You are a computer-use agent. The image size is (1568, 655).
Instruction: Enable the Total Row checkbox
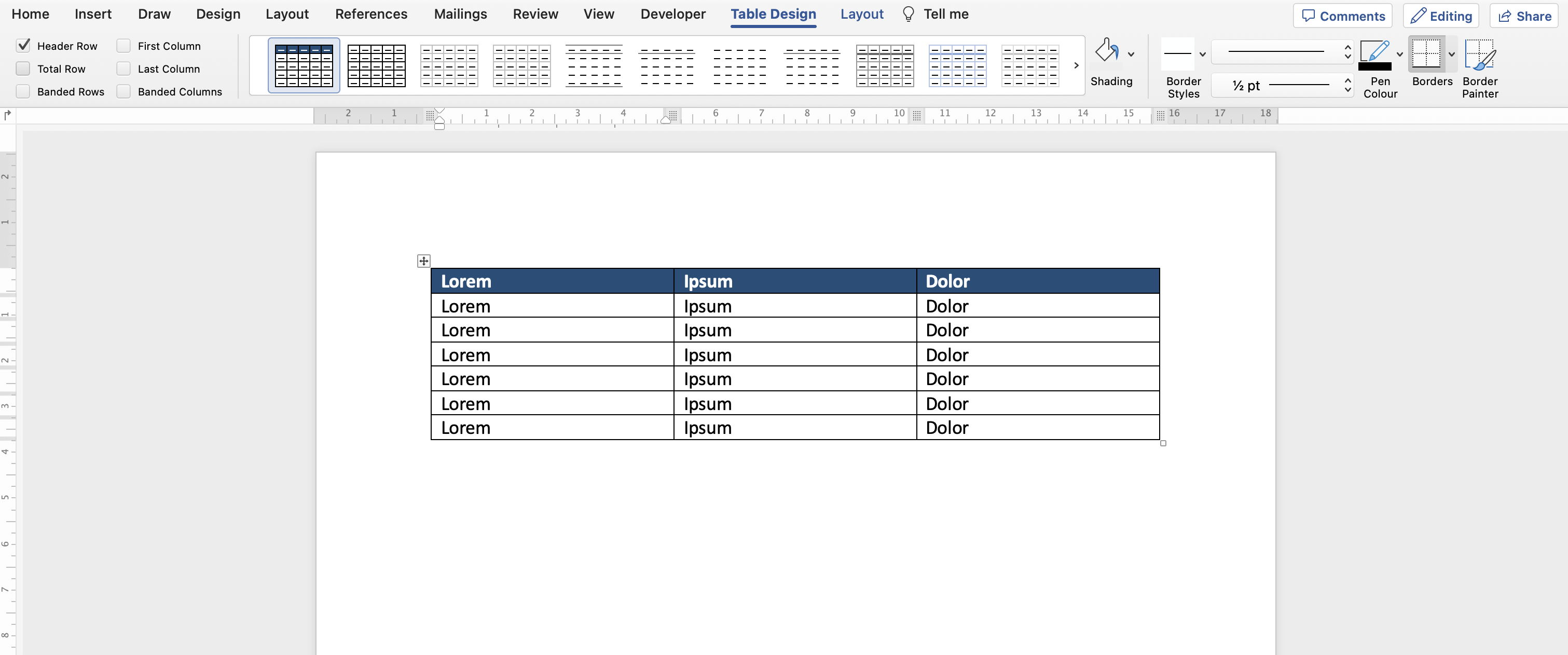(x=23, y=68)
